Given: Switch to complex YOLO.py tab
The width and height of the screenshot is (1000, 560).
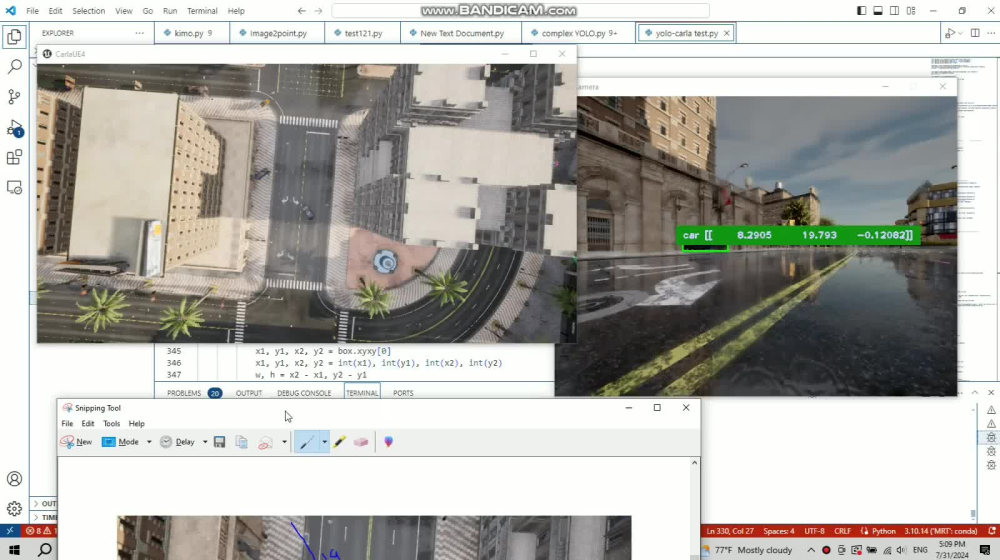Looking at the screenshot, I should coord(578,33).
